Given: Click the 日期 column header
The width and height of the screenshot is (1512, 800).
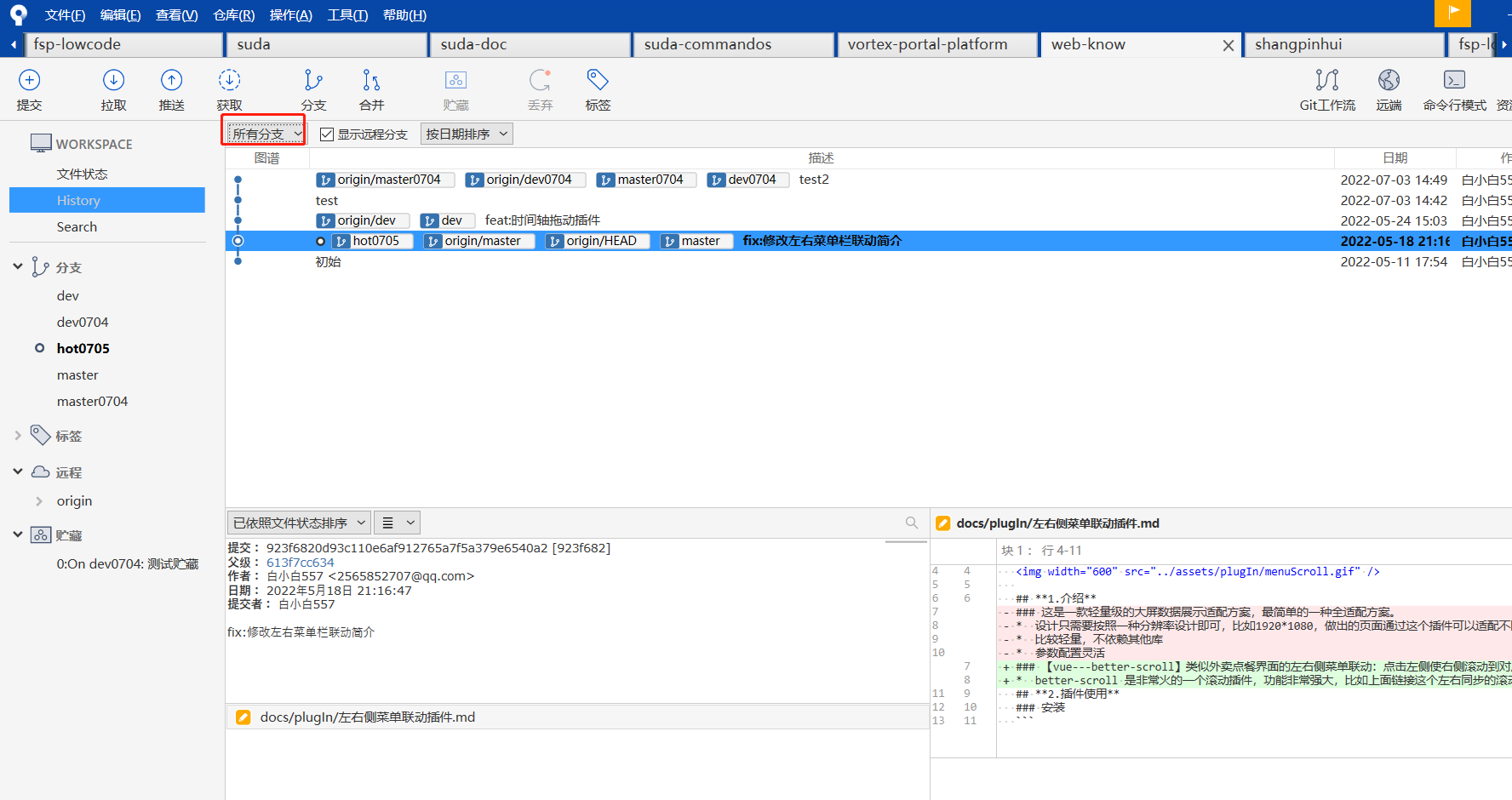Looking at the screenshot, I should point(1395,158).
